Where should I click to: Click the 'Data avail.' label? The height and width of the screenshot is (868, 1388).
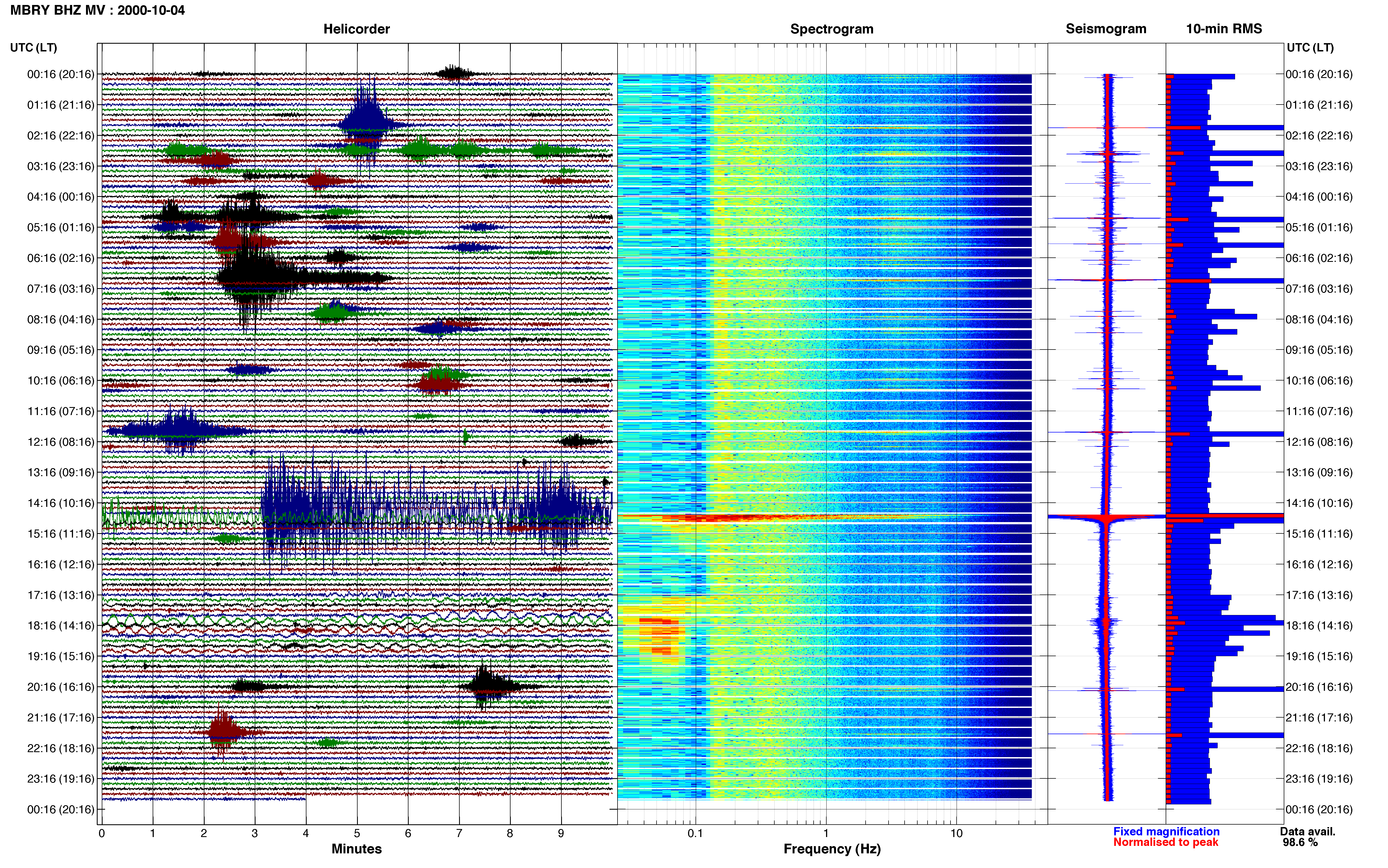coord(1308,831)
